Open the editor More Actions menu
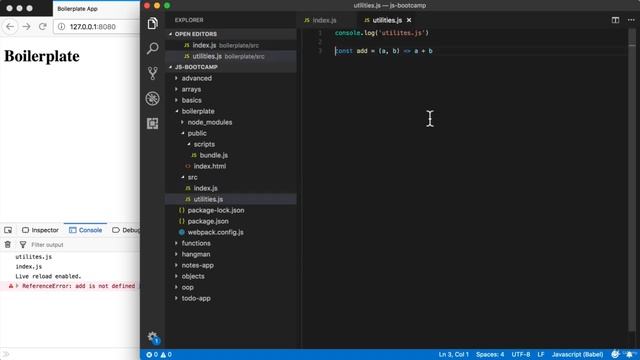Viewport: 640px width, 360px height. (631, 20)
